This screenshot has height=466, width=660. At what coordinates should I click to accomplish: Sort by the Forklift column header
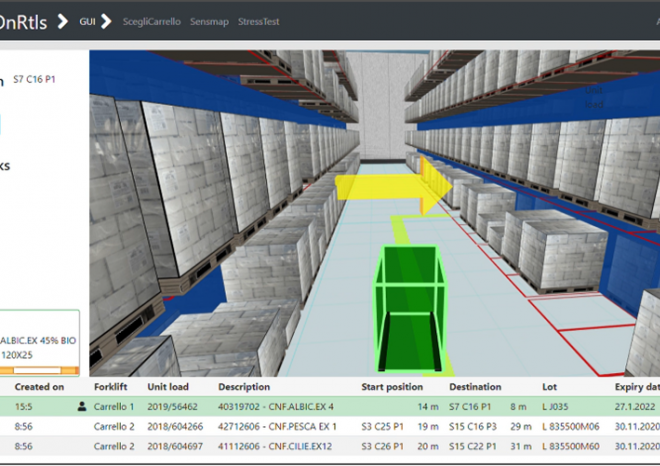coord(111,386)
